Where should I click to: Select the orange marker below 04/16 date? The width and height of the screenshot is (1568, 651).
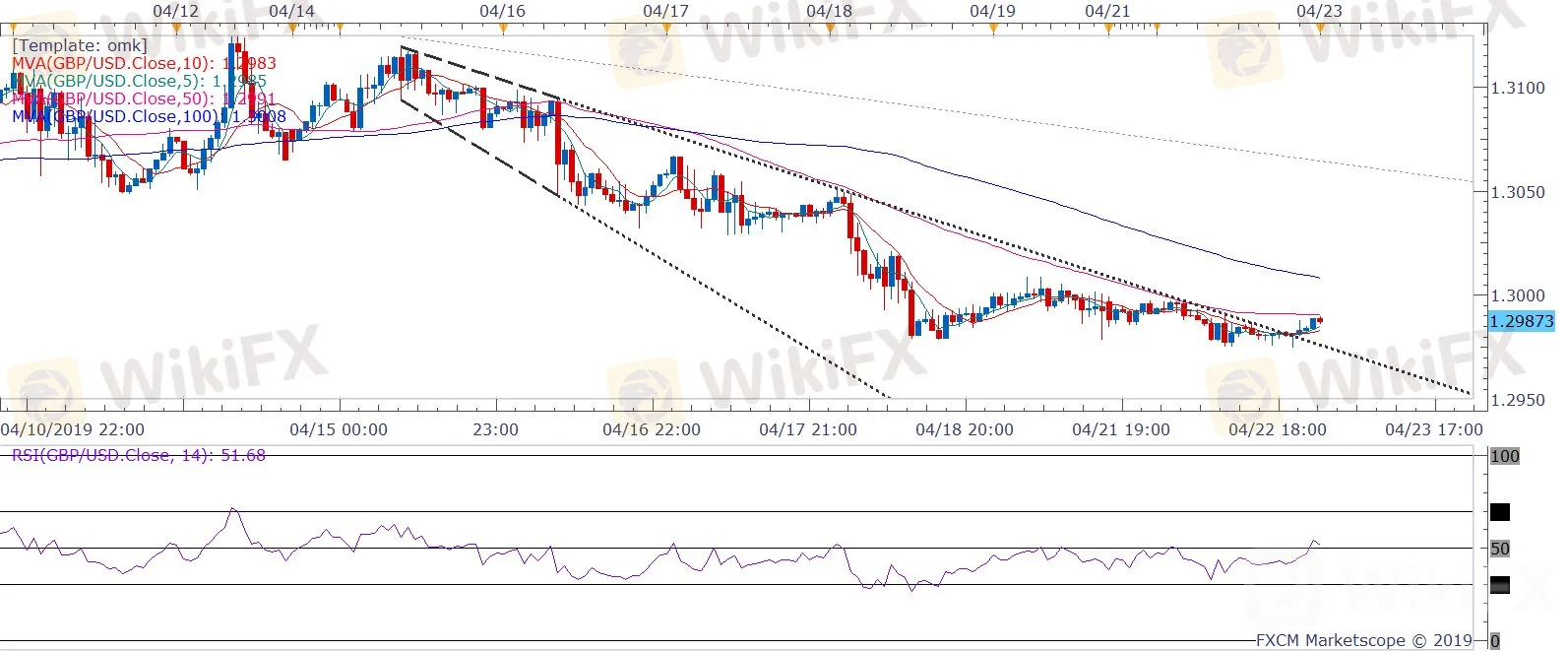502,29
